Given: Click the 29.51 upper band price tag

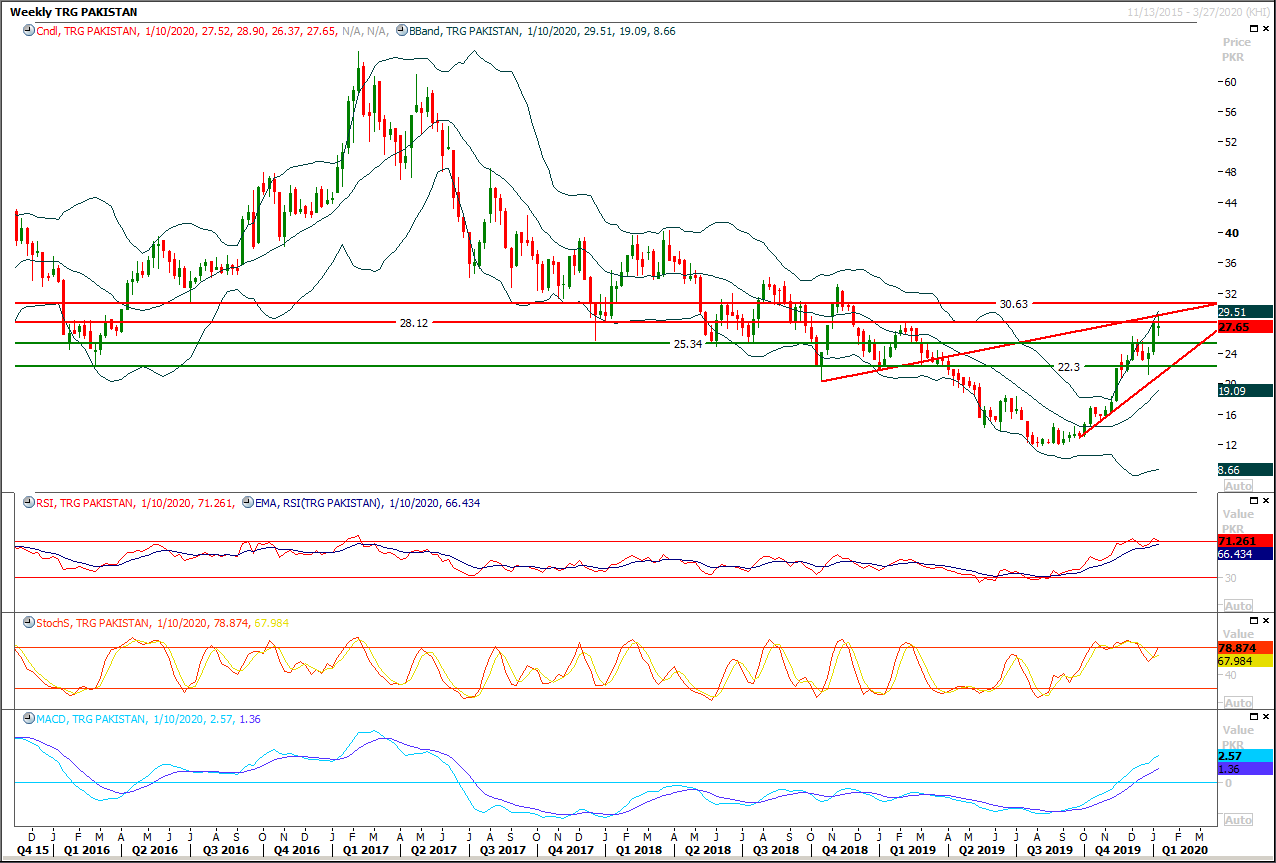Looking at the screenshot, I should pos(1244,312).
